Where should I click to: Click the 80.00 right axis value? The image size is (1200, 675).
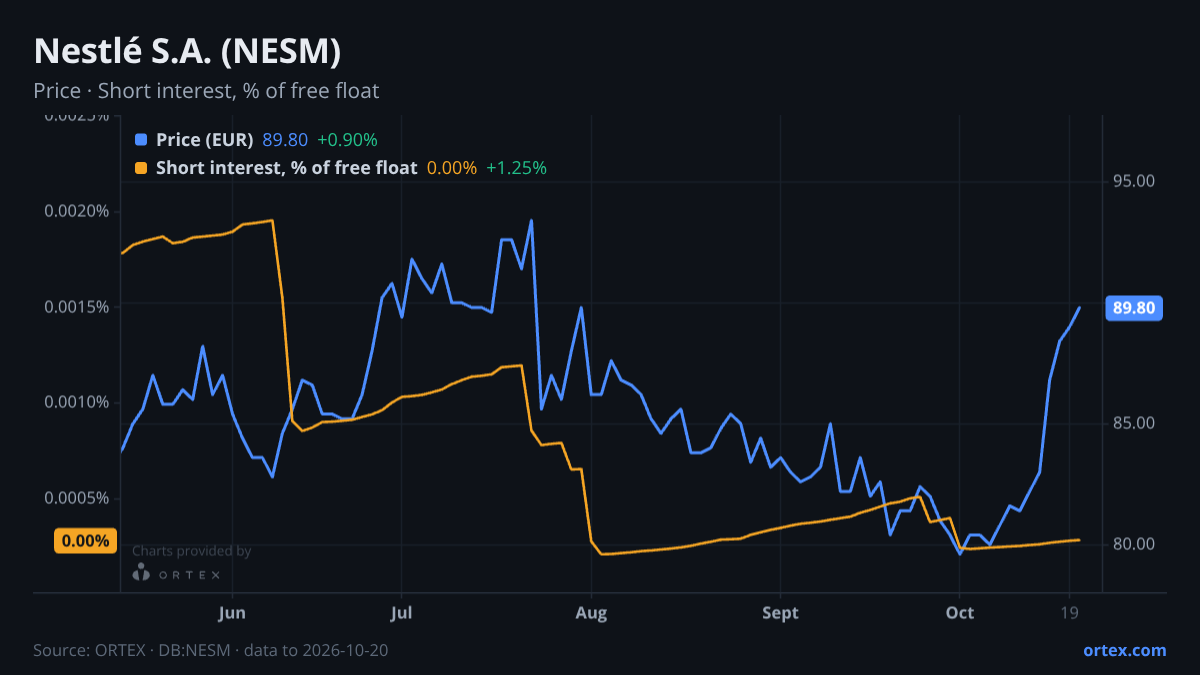(x=1134, y=544)
